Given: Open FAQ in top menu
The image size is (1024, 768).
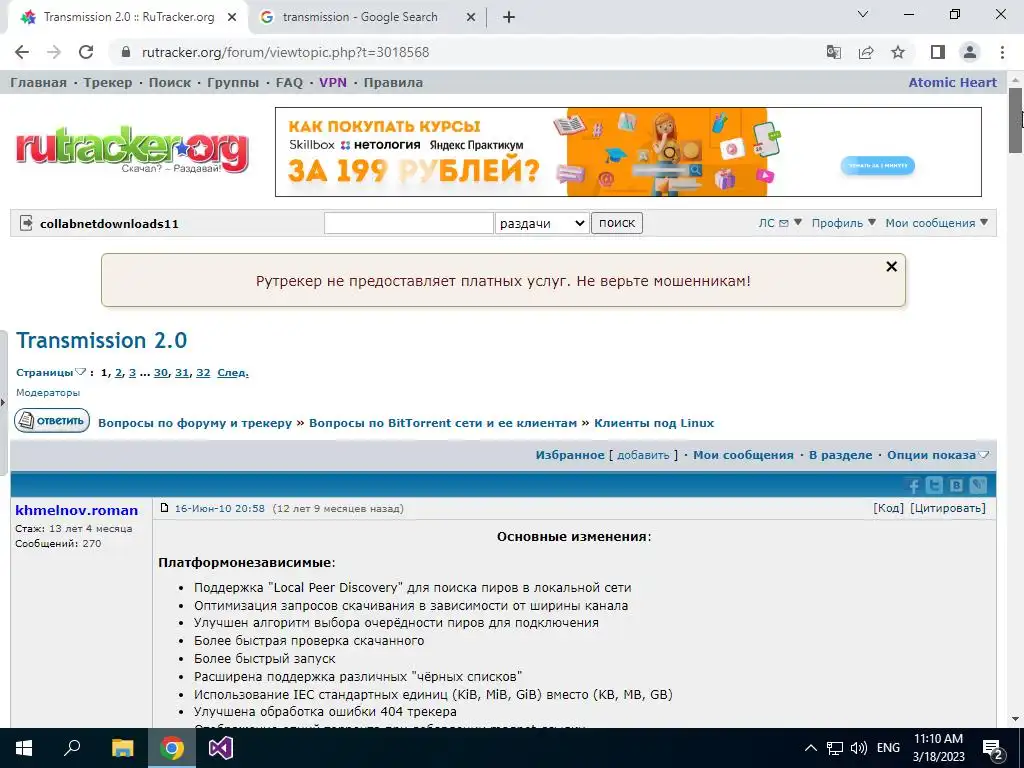Looking at the screenshot, I should tap(289, 83).
